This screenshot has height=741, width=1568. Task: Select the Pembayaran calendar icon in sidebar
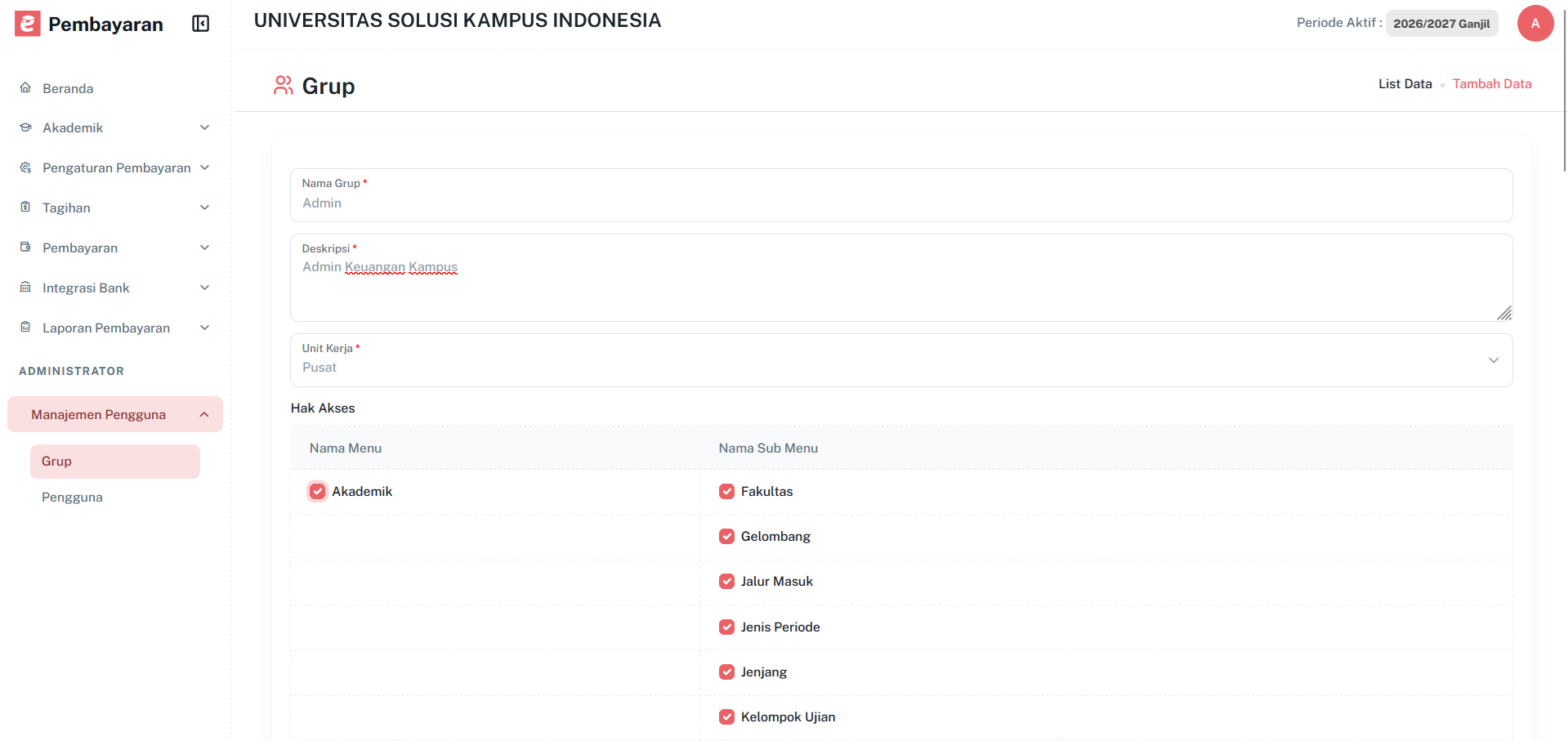coord(25,248)
